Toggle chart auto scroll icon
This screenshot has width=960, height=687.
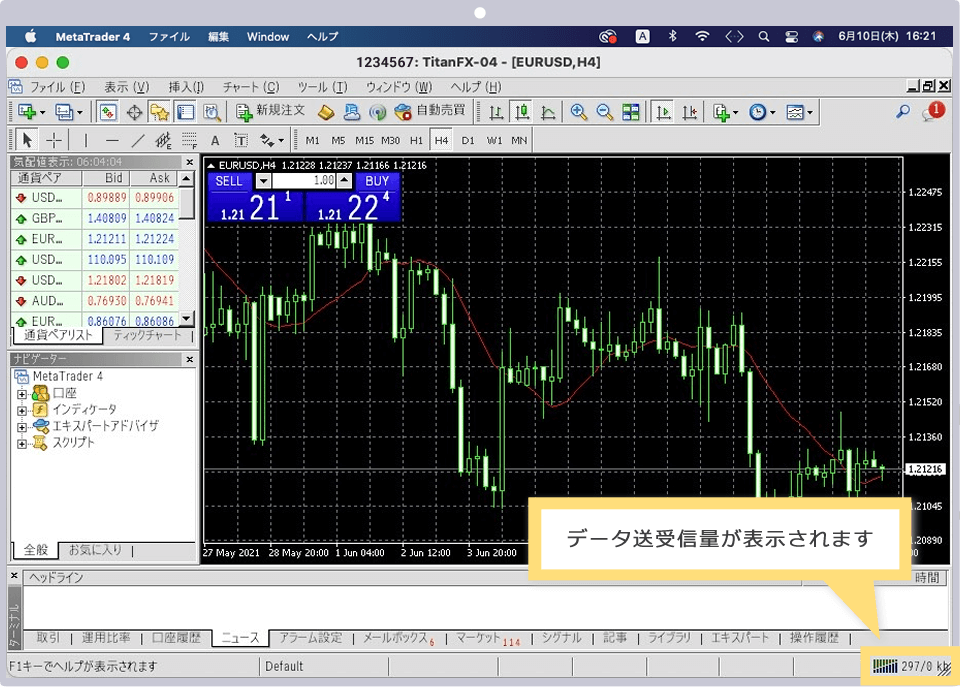point(663,112)
